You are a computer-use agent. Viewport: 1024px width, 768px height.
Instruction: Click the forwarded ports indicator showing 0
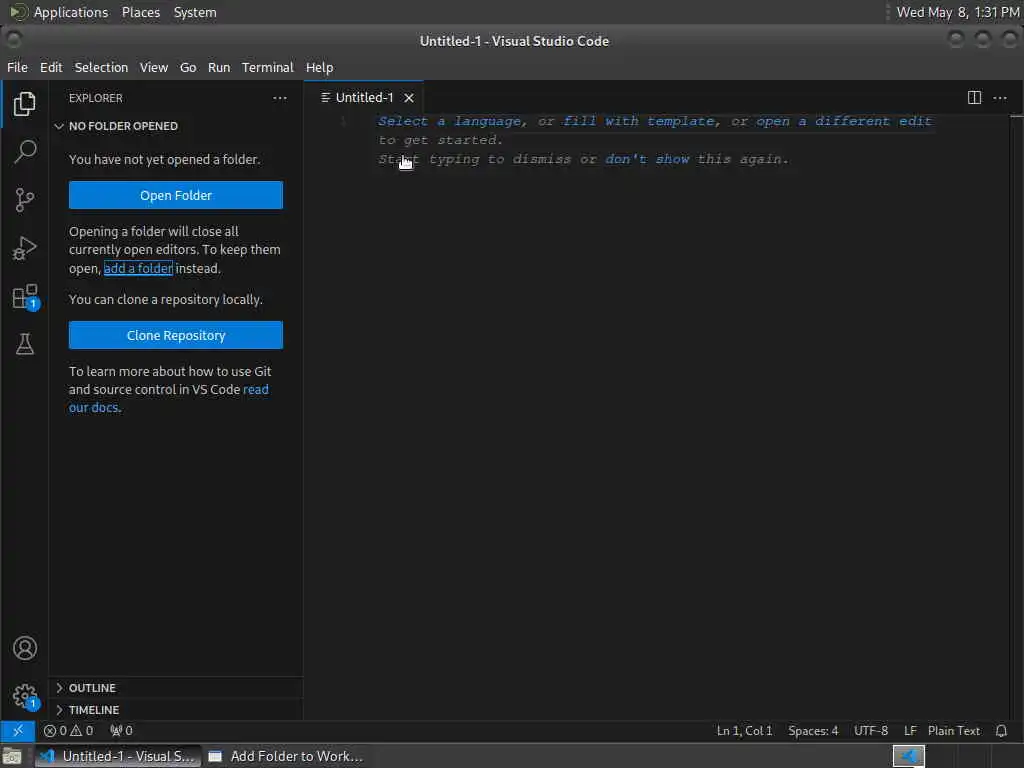tap(121, 731)
